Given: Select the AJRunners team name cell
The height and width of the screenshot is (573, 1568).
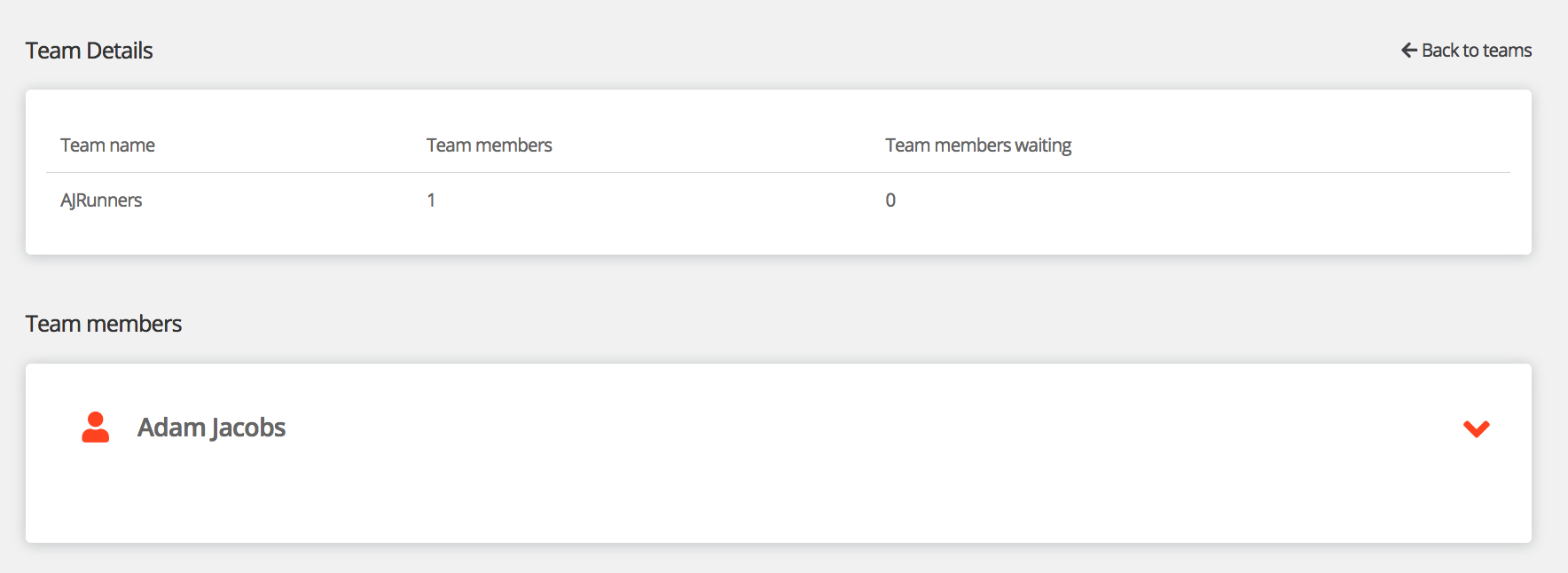Looking at the screenshot, I should tap(101, 200).
